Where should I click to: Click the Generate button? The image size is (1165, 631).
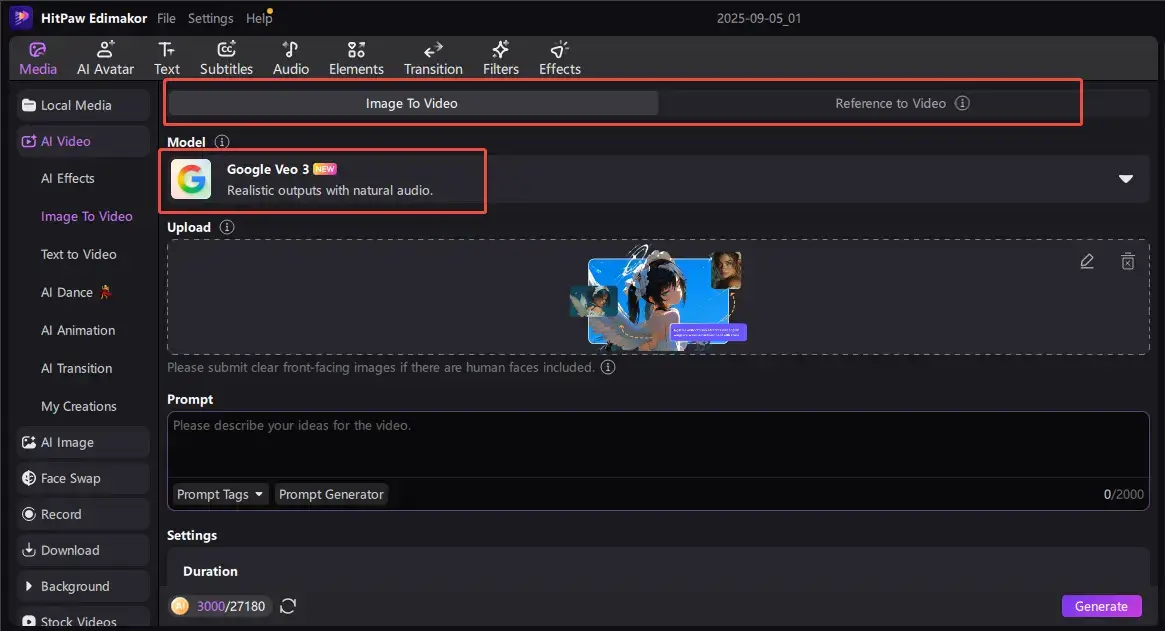tap(1100, 606)
